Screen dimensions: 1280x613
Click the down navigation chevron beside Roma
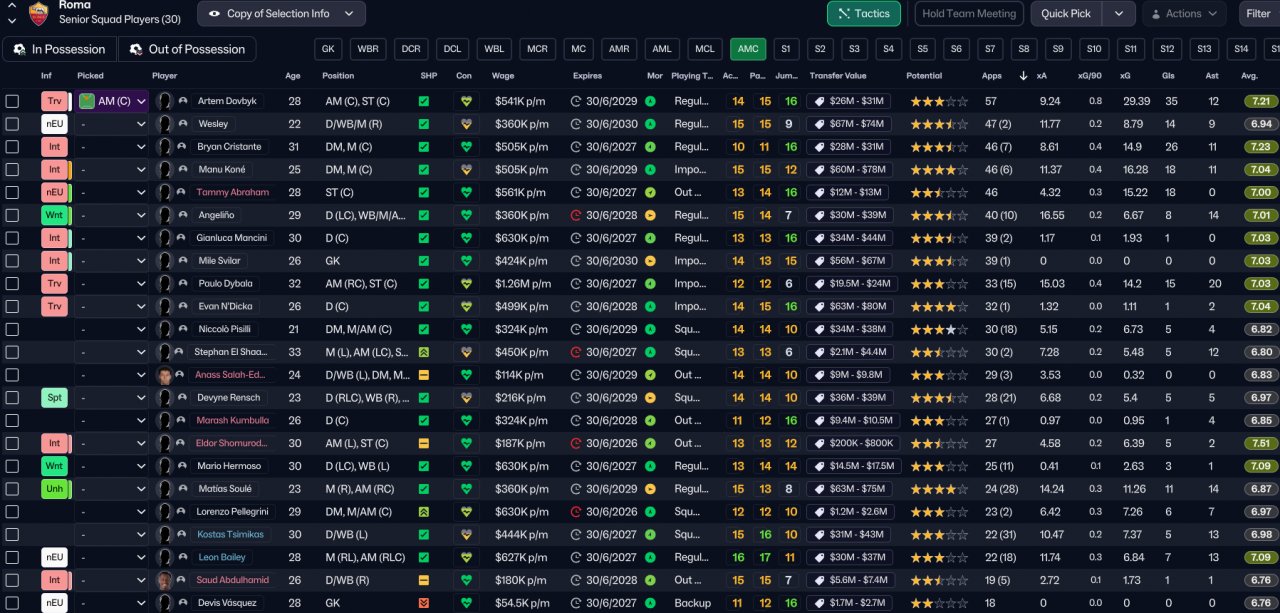click(x=11, y=20)
